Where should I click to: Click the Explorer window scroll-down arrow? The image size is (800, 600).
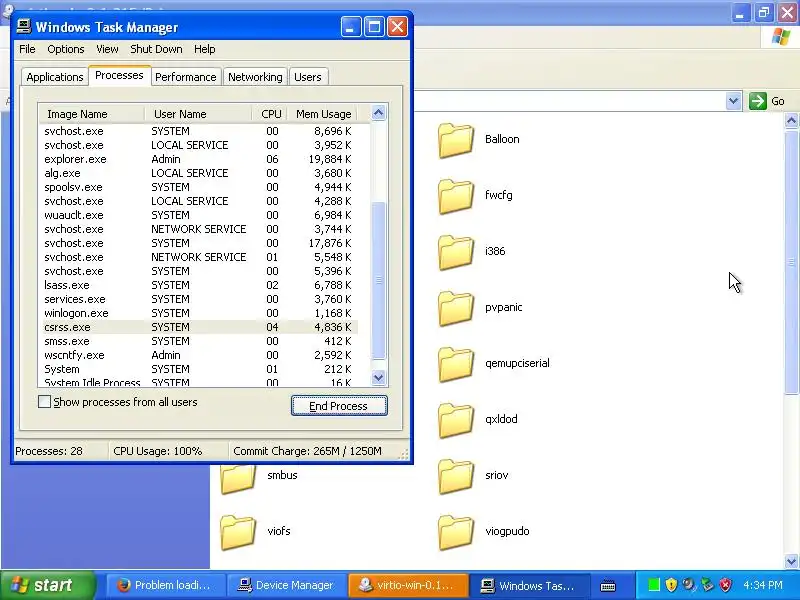point(791,562)
